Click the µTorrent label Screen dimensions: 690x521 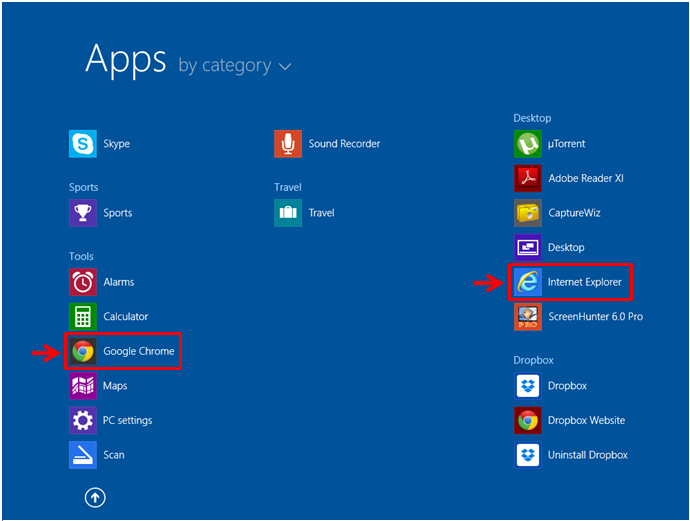click(x=567, y=144)
